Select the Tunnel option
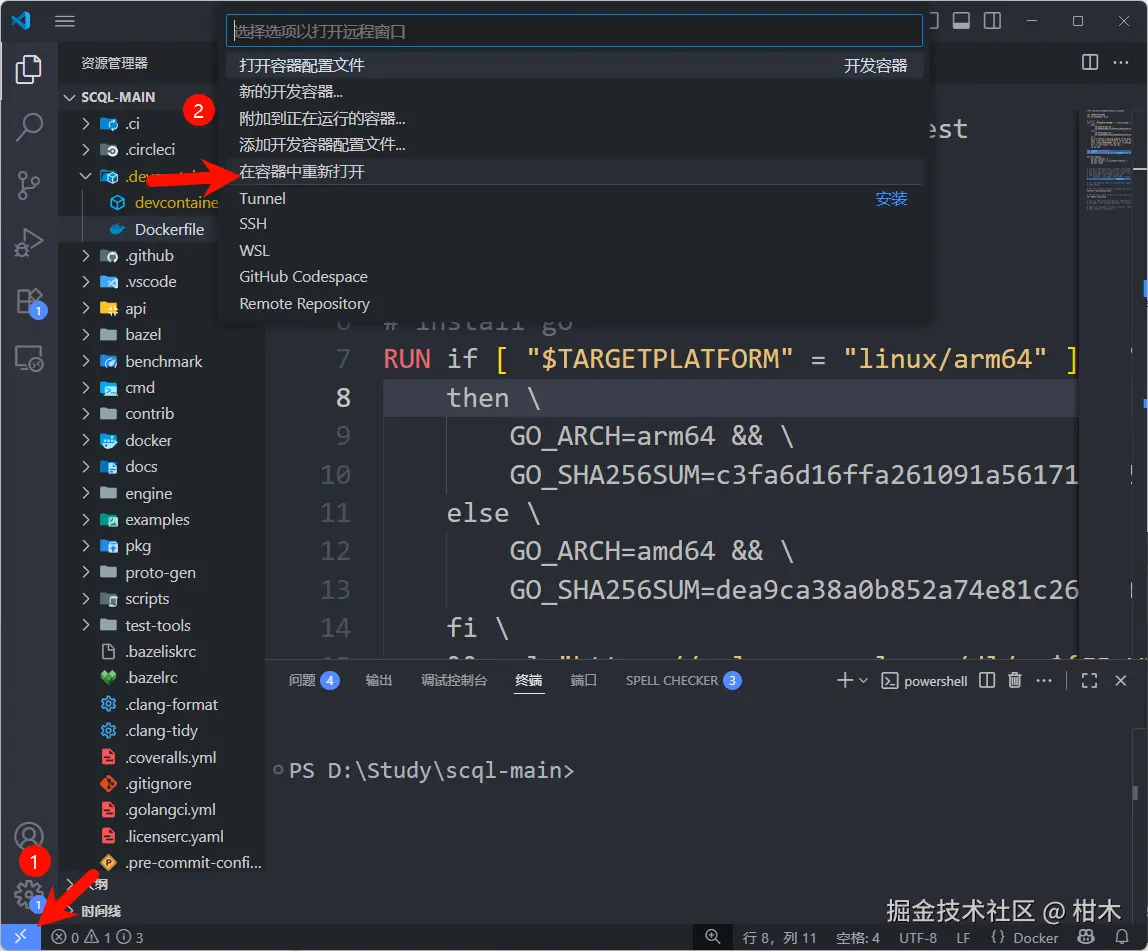This screenshot has height=951, width=1148. [x=574, y=198]
